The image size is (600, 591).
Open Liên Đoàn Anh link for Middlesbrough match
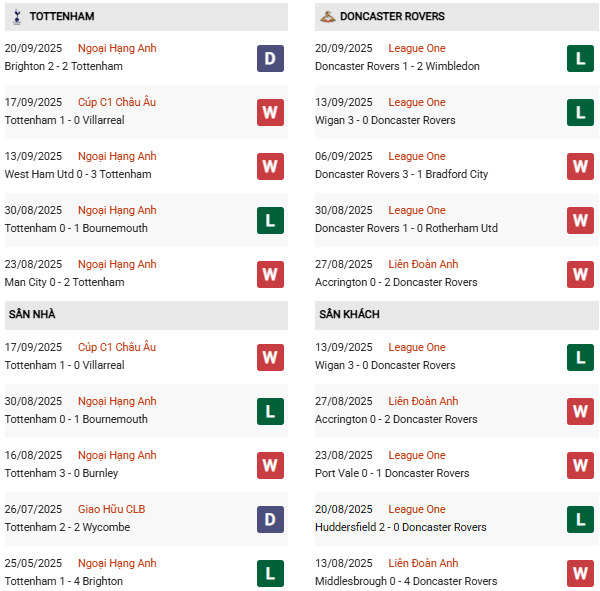click(x=423, y=563)
